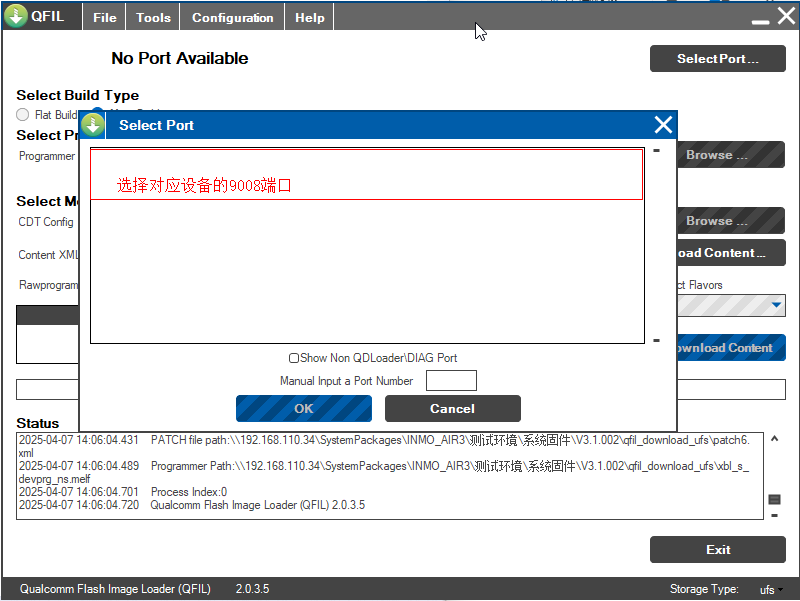Screen dimensions: 800x601
Task: Open the Help menu
Action: point(309,18)
